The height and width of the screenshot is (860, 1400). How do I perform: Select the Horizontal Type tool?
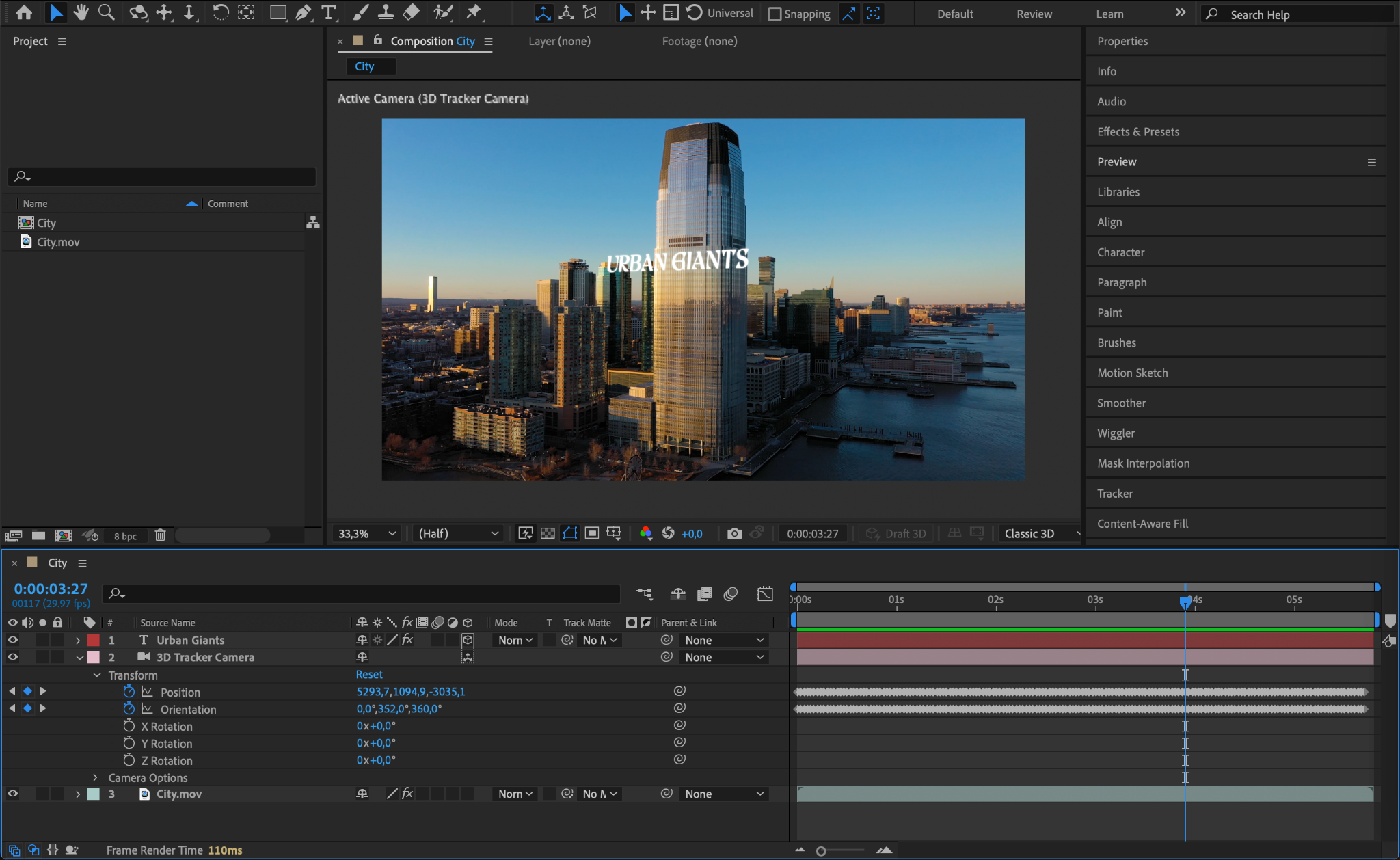(329, 12)
